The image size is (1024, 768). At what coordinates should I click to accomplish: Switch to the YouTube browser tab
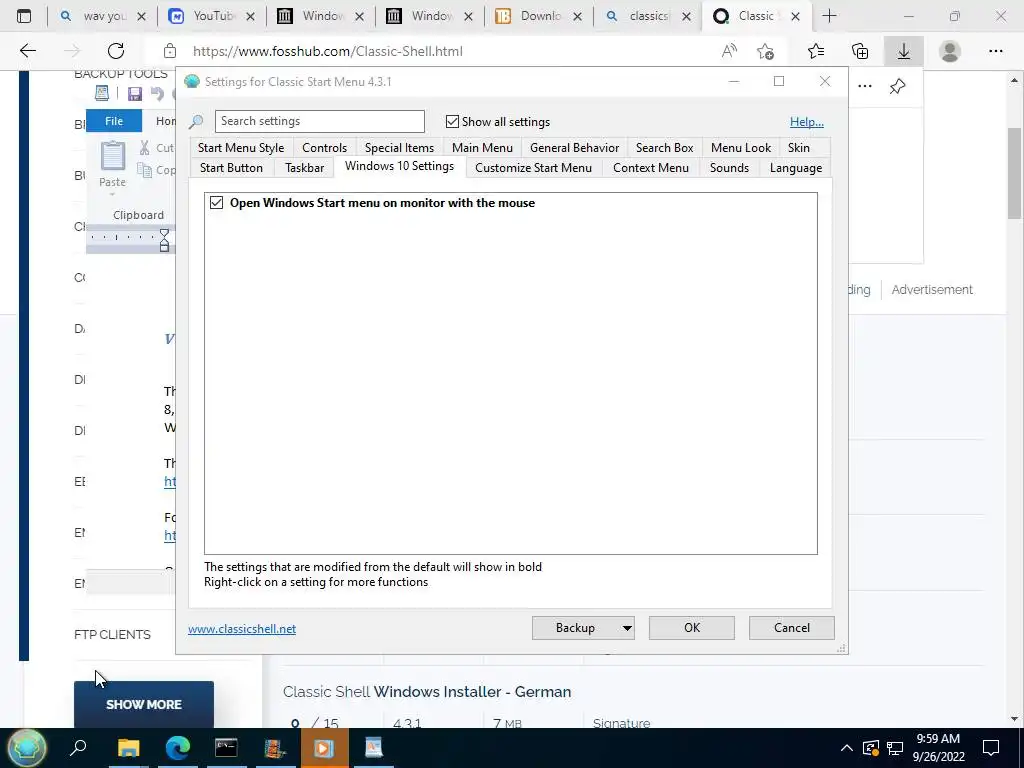pyautogui.click(x=212, y=16)
